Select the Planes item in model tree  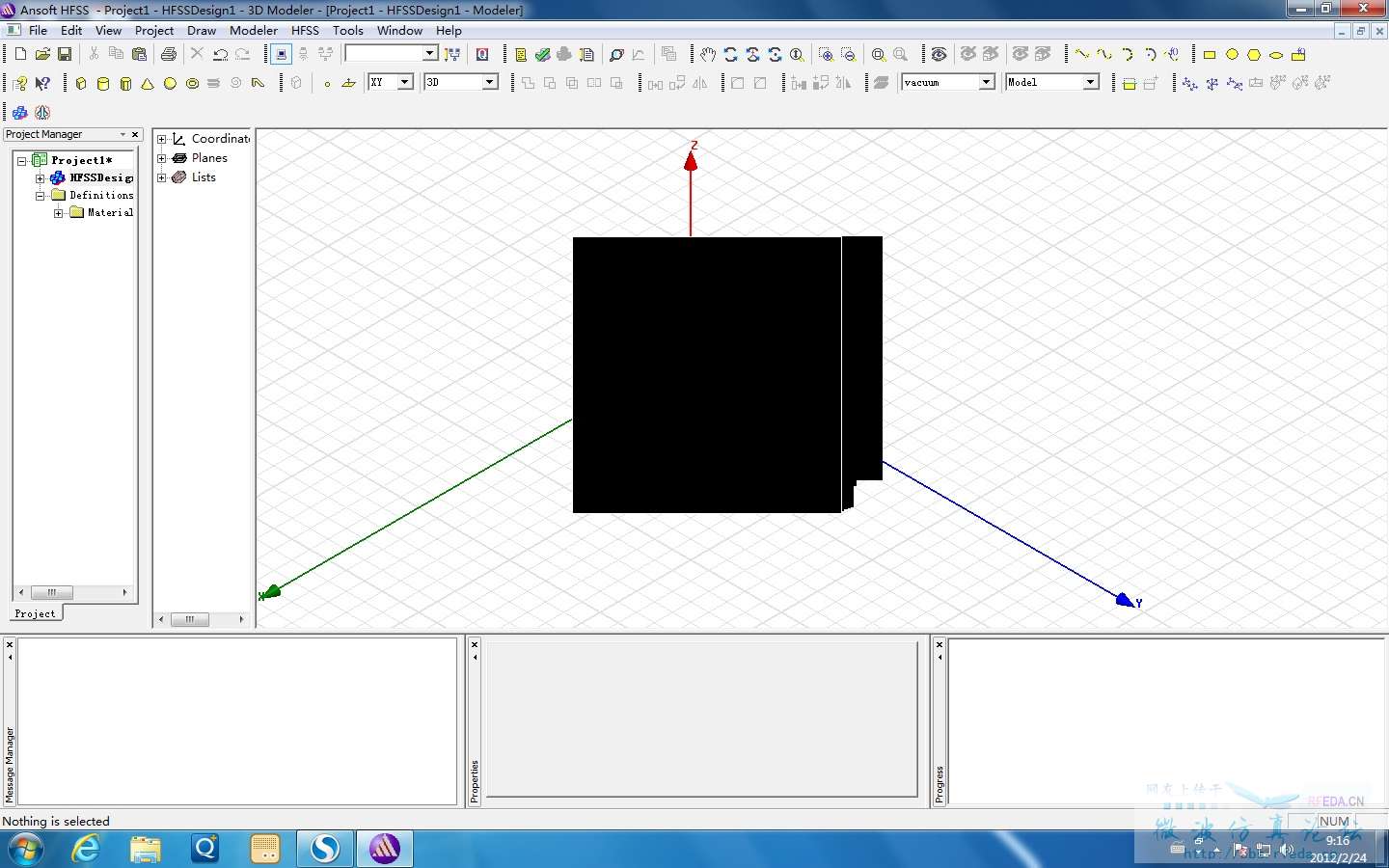click(209, 158)
